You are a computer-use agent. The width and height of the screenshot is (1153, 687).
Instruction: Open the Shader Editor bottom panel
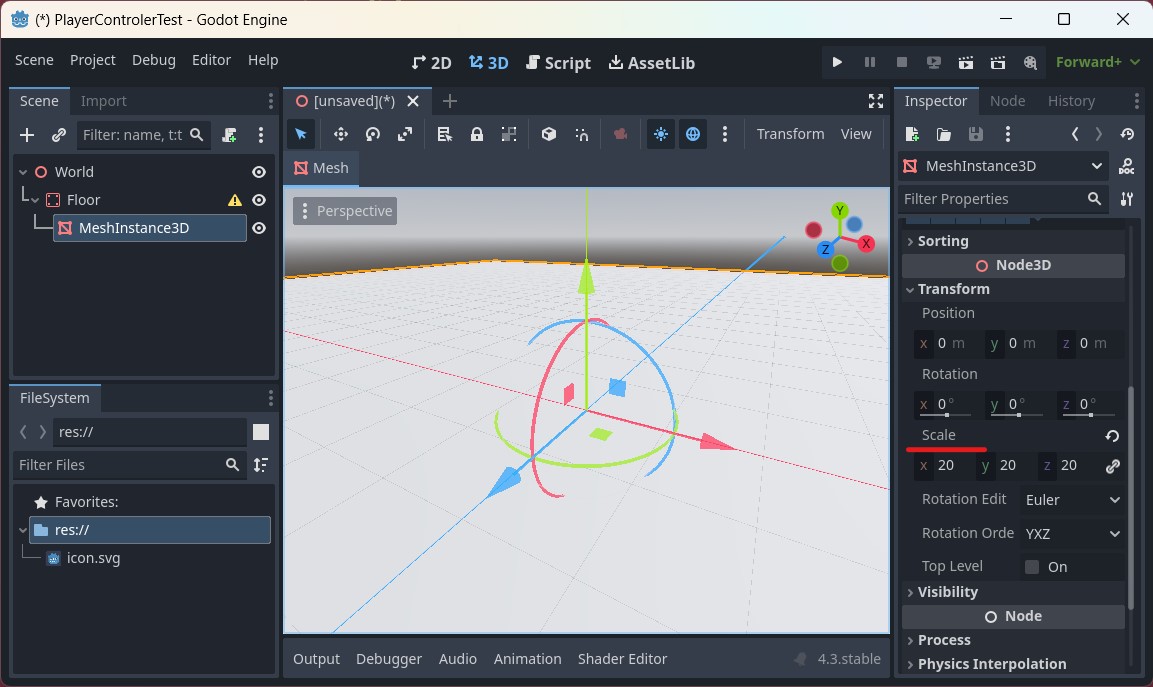coord(622,658)
